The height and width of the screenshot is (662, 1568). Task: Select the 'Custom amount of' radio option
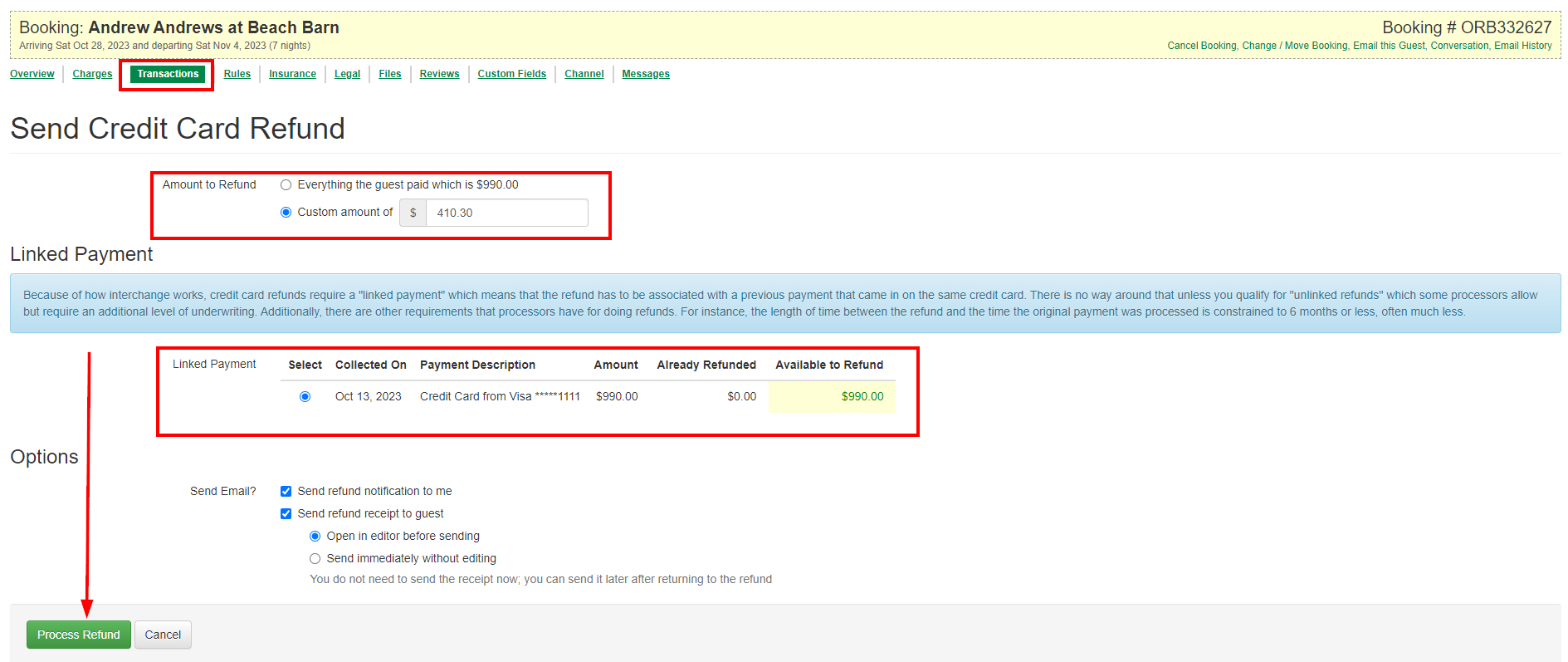point(286,213)
